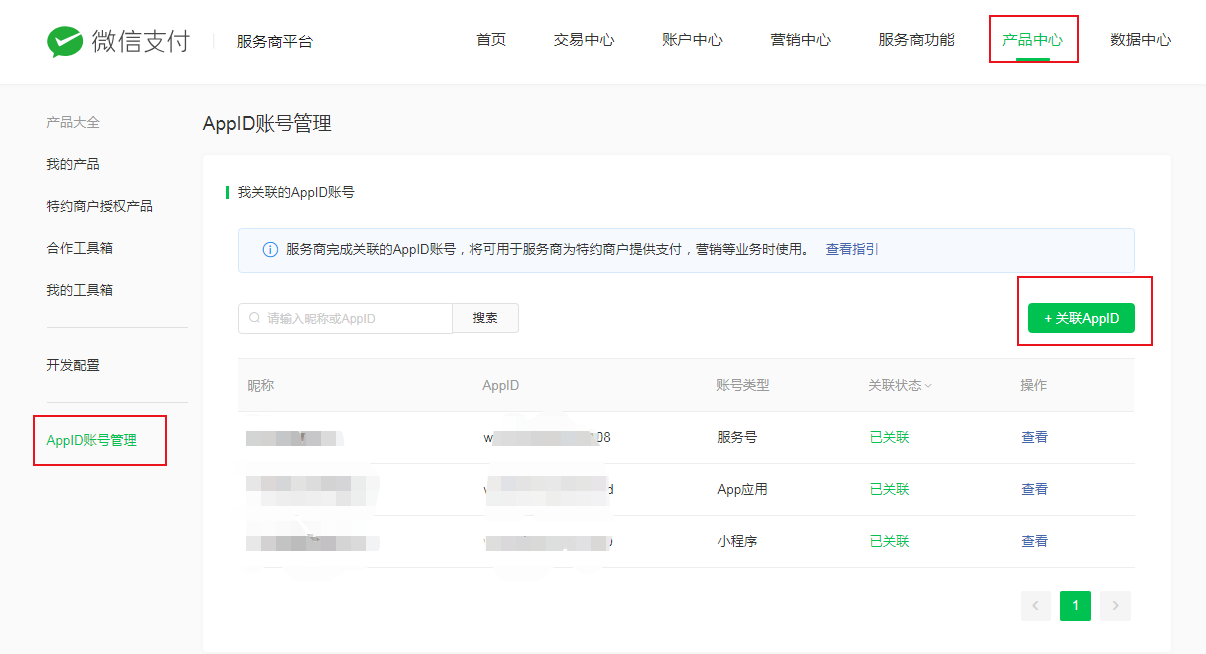Click the search magnifier icon
The width and height of the screenshot is (1206, 654).
tap(255, 318)
